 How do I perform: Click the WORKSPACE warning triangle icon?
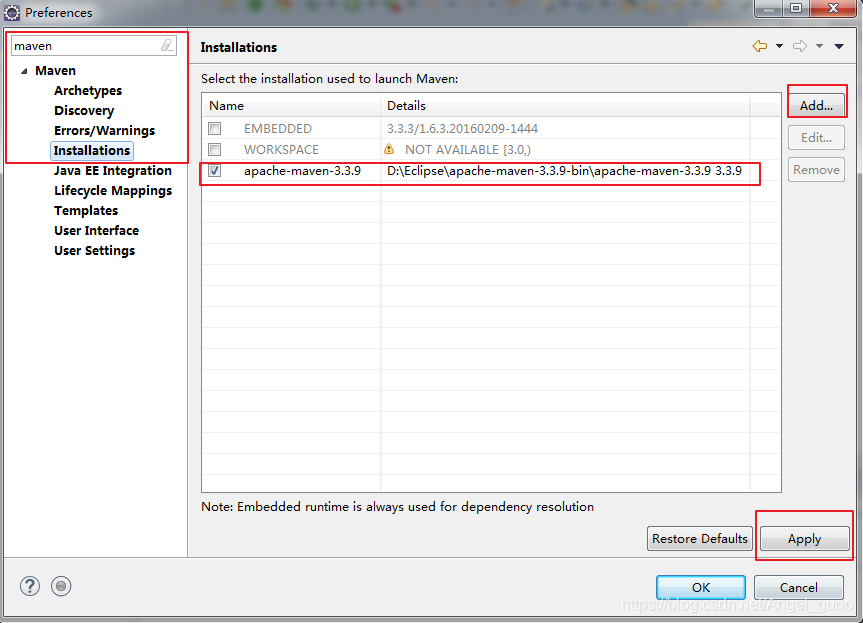[389, 149]
